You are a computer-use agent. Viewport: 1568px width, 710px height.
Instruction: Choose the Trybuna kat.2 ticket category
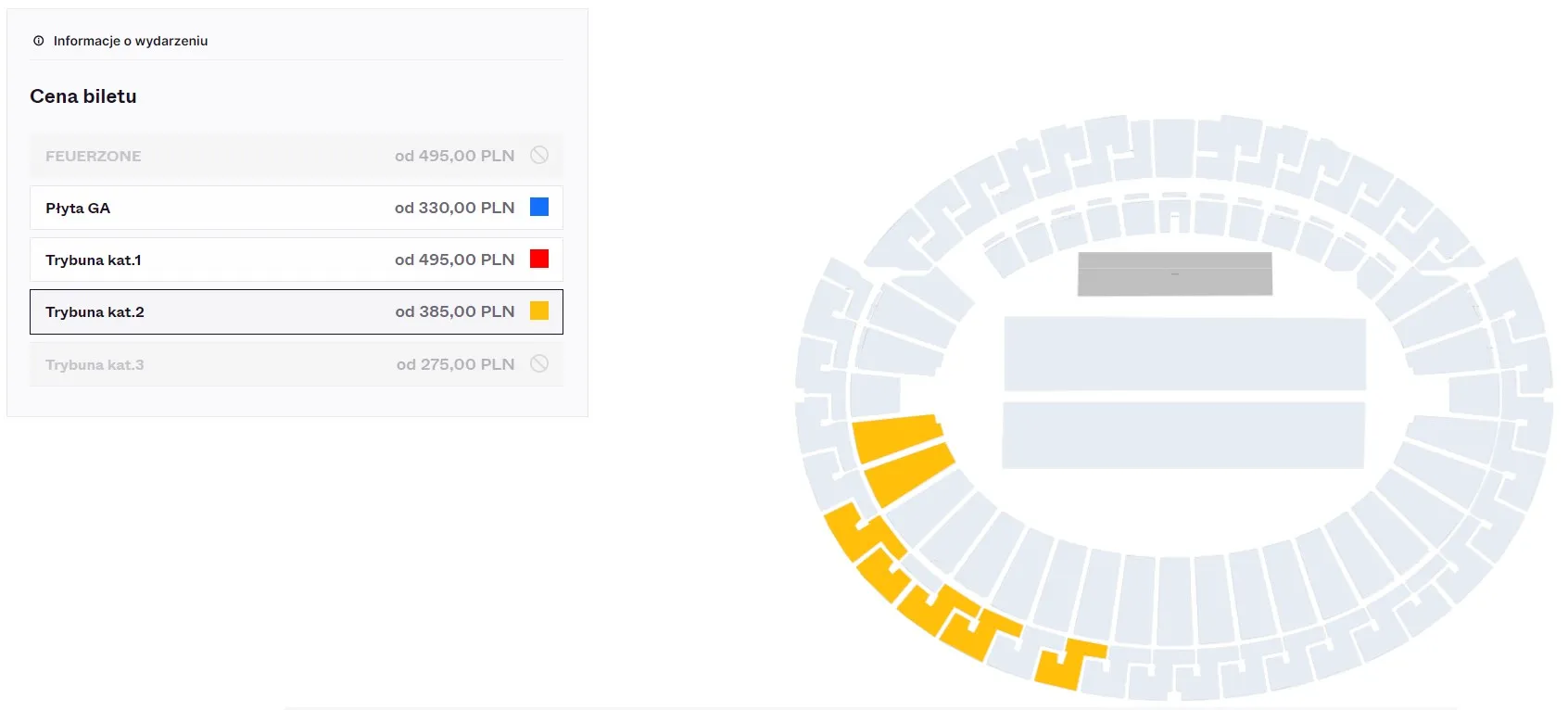click(297, 311)
